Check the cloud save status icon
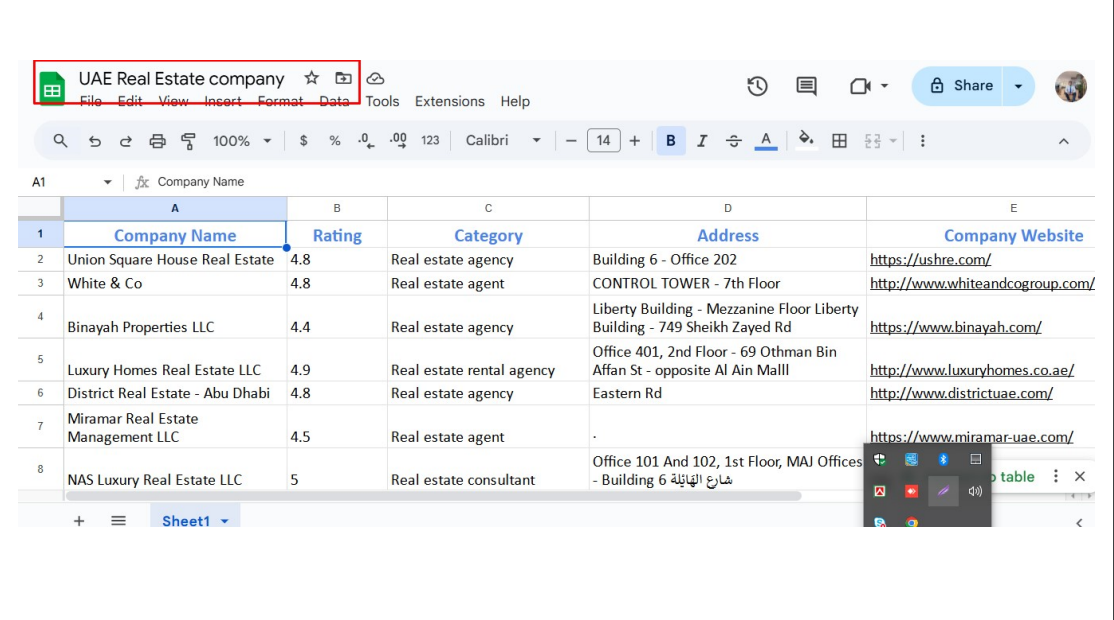 pyautogui.click(x=375, y=78)
